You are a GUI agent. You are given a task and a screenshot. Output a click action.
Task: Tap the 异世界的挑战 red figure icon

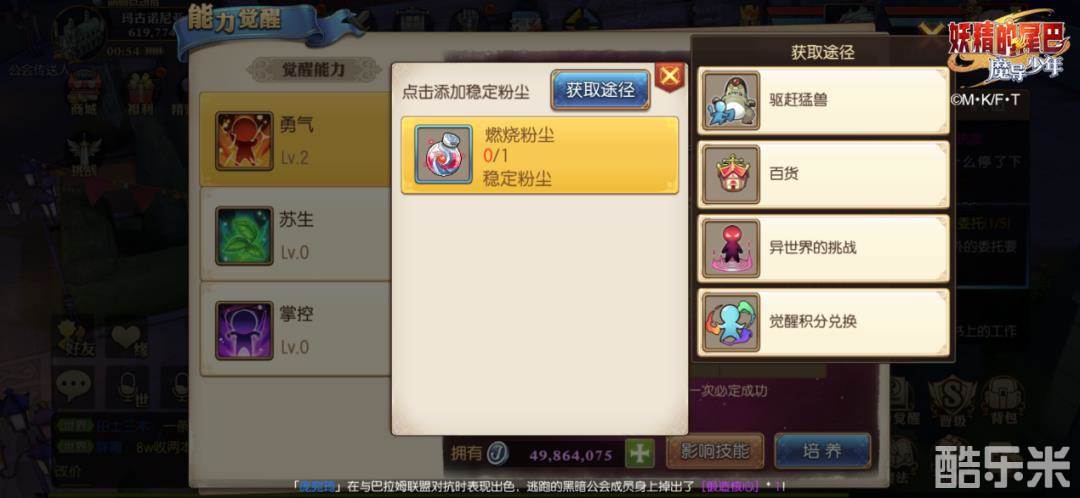coord(730,248)
